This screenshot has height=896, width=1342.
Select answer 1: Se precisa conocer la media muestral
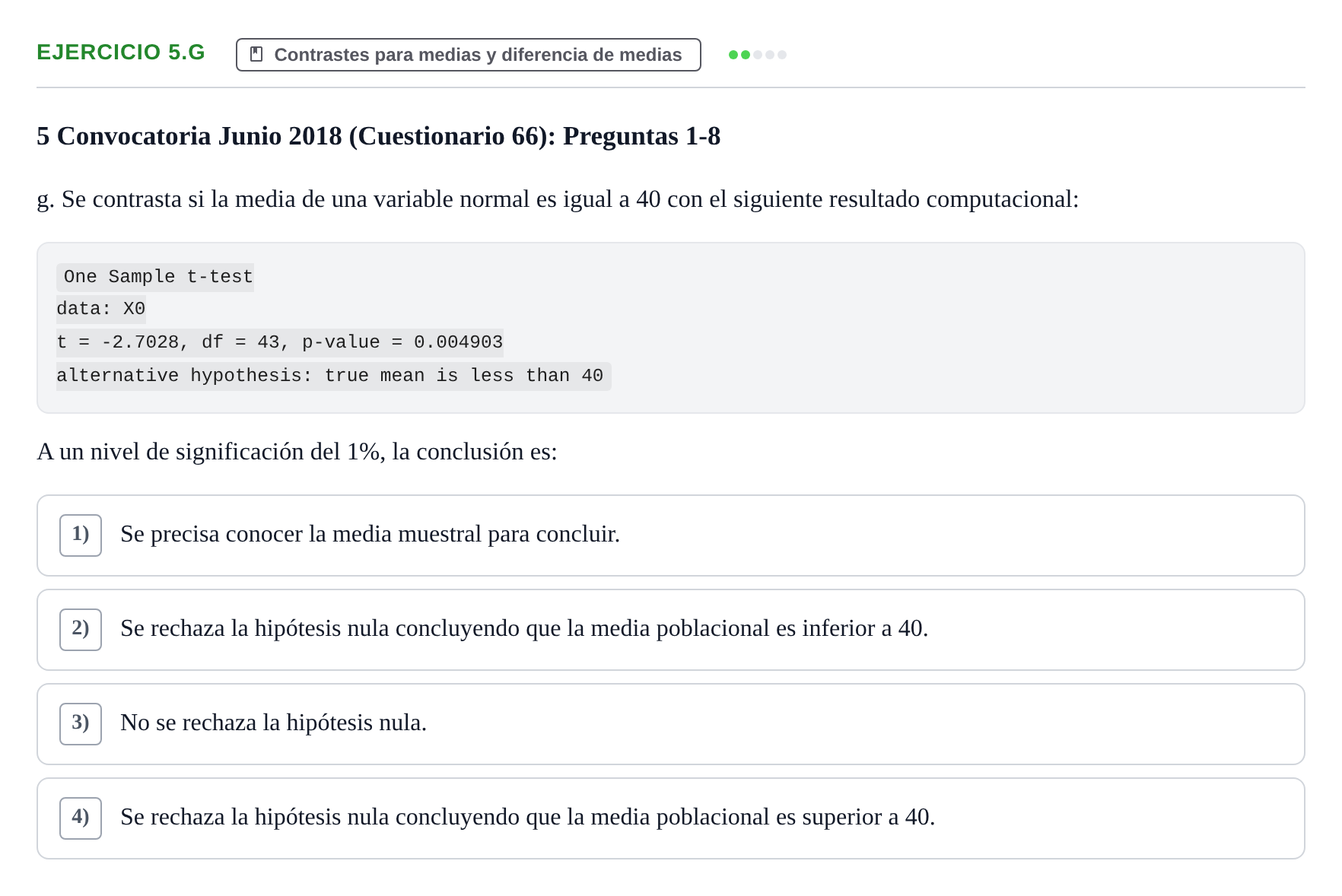[x=670, y=535]
